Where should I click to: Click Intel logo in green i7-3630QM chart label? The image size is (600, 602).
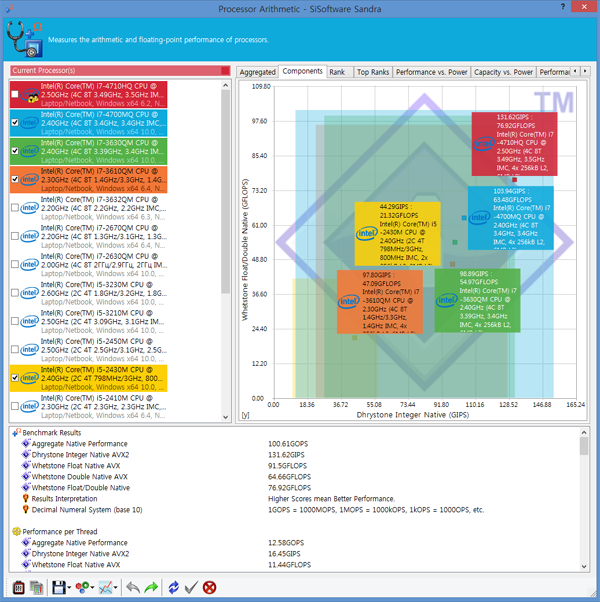tap(446, 300)
